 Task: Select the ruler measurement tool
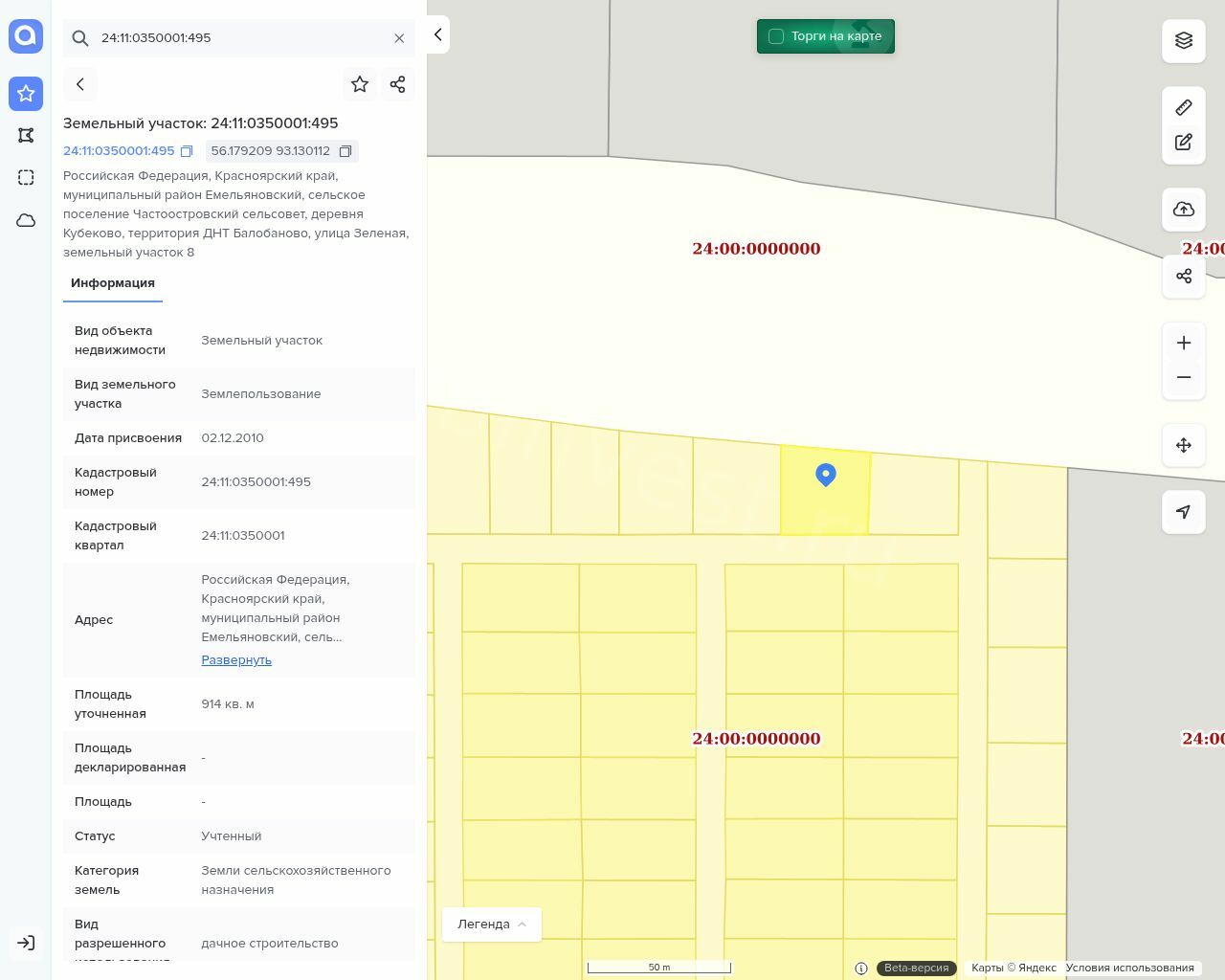pyautogui.click(x=1184, y=107)
